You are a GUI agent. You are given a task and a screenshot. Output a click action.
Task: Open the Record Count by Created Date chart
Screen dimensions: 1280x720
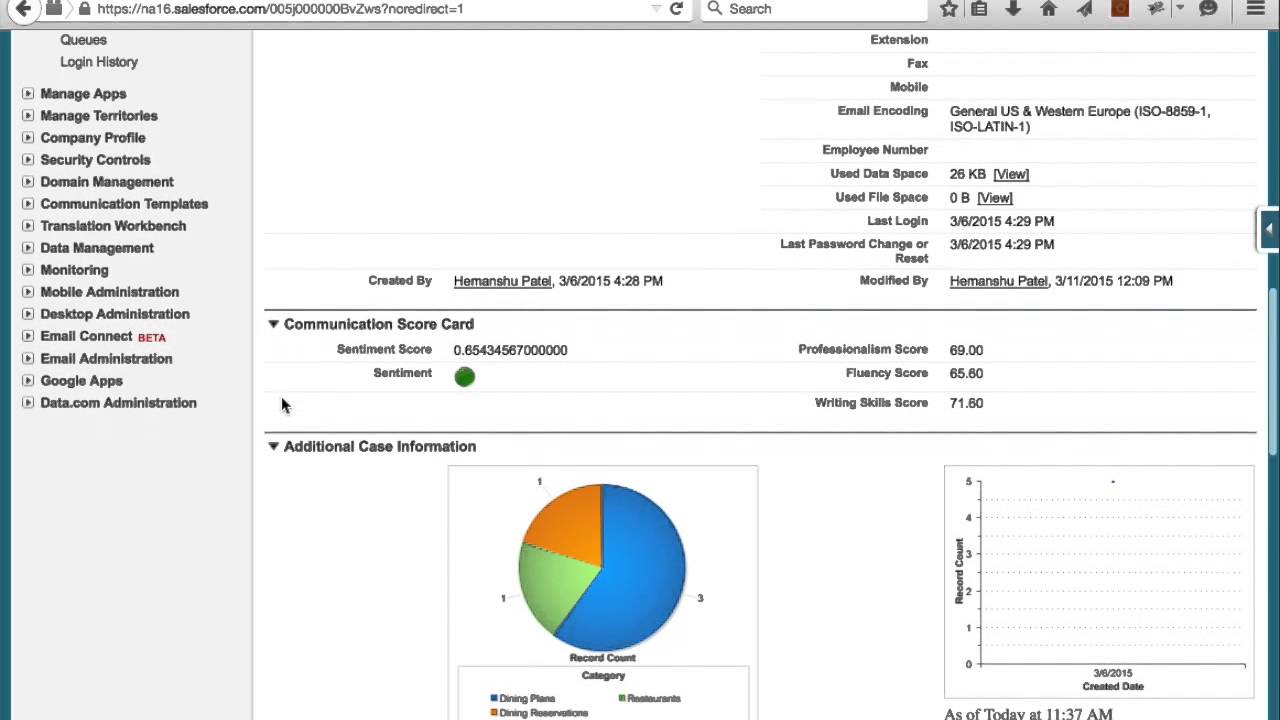coord(1099,581)
